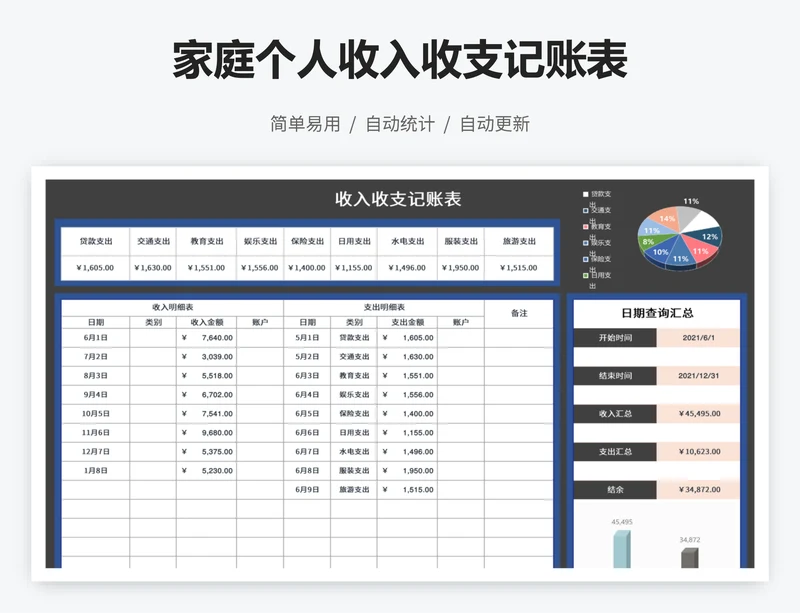Screen dimensions: 800x613
Task: Select the 旅游支出 header cell in summary row
Action: [519, 241]
